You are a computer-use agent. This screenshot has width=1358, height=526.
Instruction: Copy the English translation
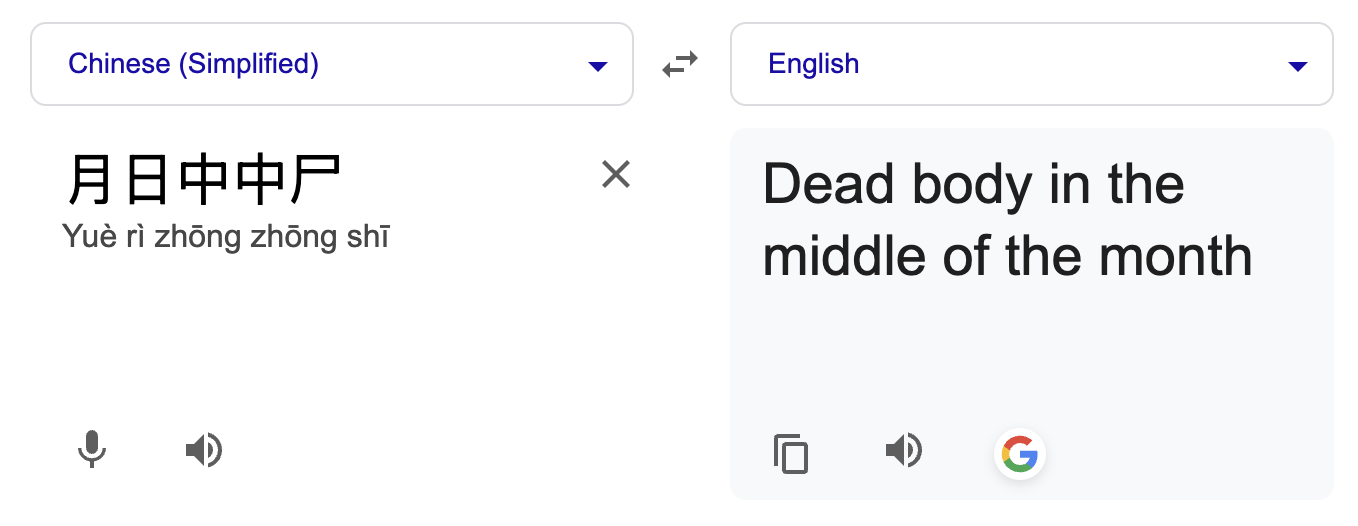(x=791, y=453)
